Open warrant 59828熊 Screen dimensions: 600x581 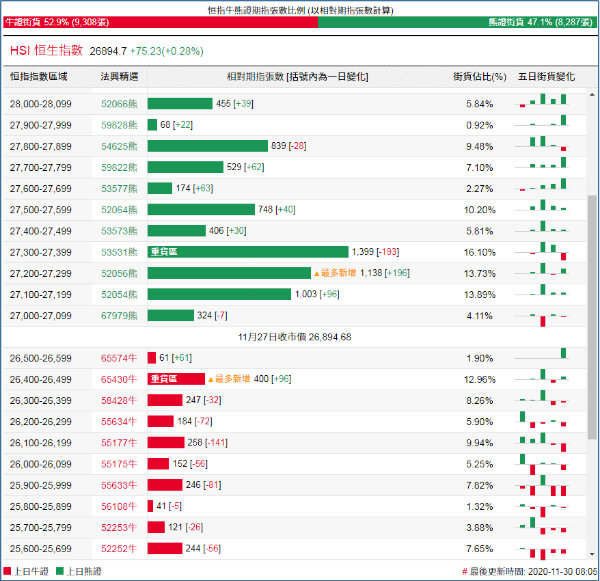tap(119, 125)
